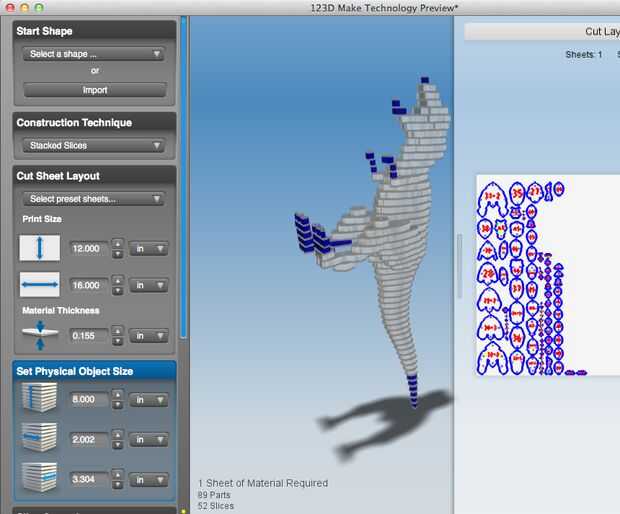
Task: Click the viewport splitter handle
Action: click(x=459, y=266)
